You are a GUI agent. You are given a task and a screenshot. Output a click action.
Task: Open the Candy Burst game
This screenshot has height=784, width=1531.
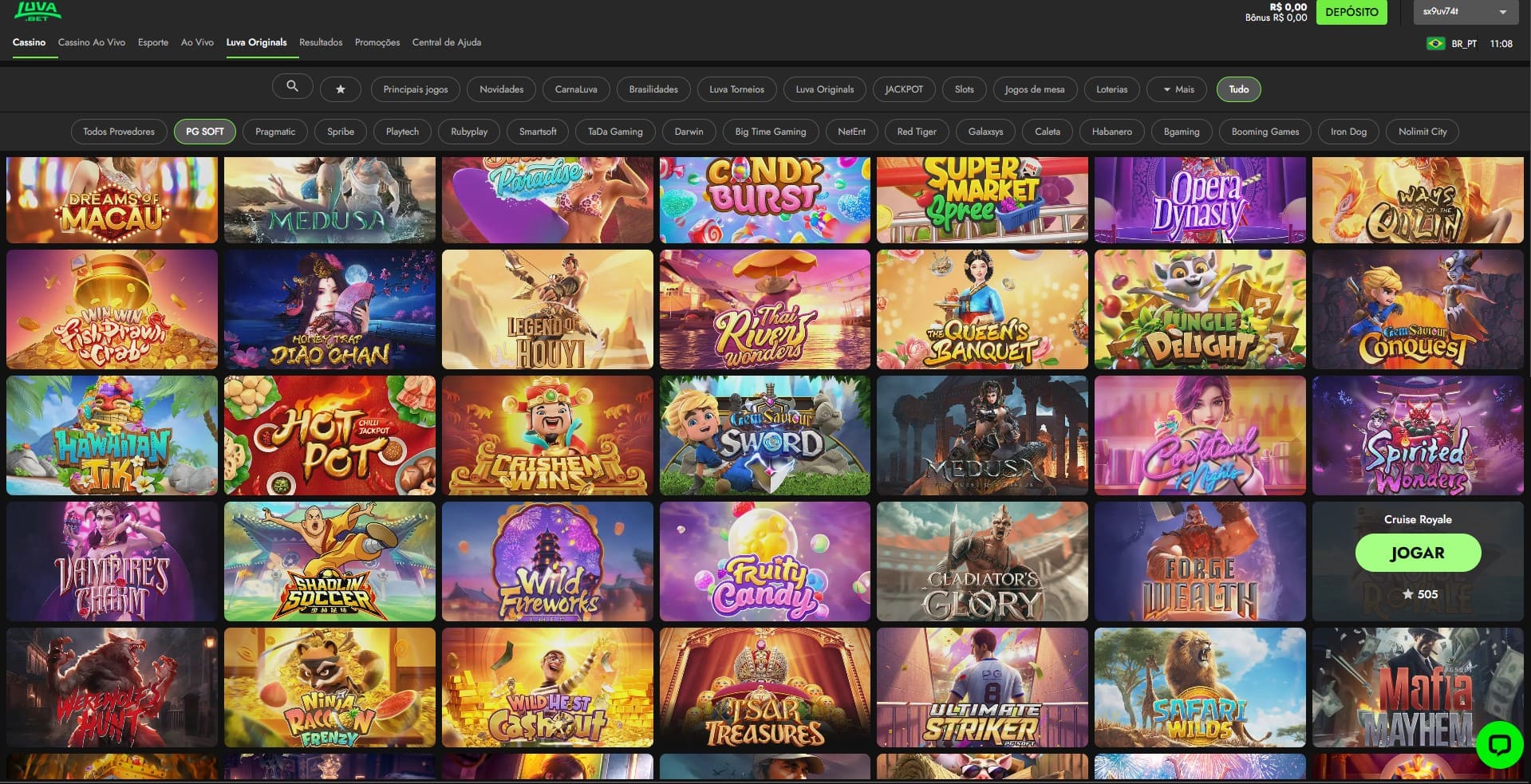[765, 199]
